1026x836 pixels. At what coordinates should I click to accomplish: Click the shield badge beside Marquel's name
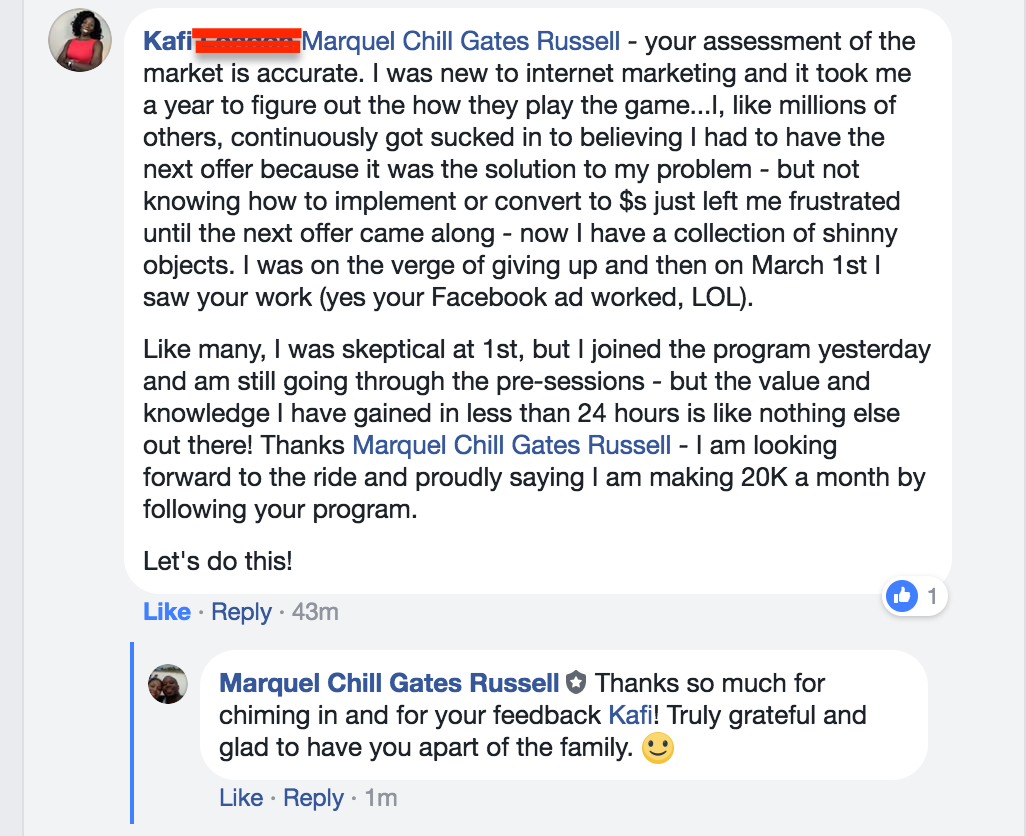click(x=575, y=684)
